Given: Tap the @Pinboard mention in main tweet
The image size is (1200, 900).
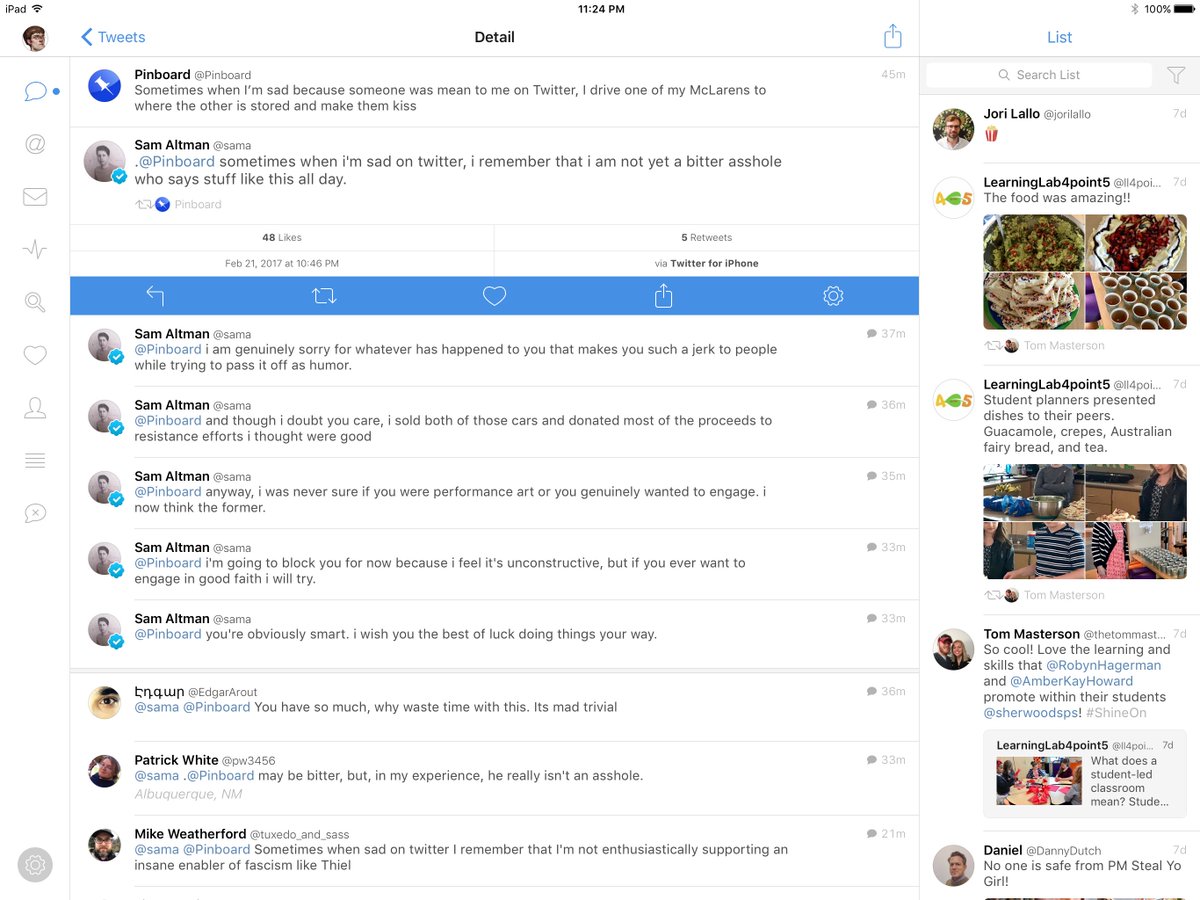Looking at the screenshot, I should [x=177, y=161].
